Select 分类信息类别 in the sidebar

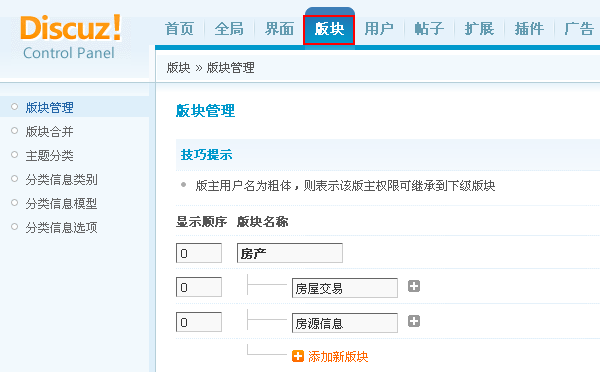tap(61, 179)
